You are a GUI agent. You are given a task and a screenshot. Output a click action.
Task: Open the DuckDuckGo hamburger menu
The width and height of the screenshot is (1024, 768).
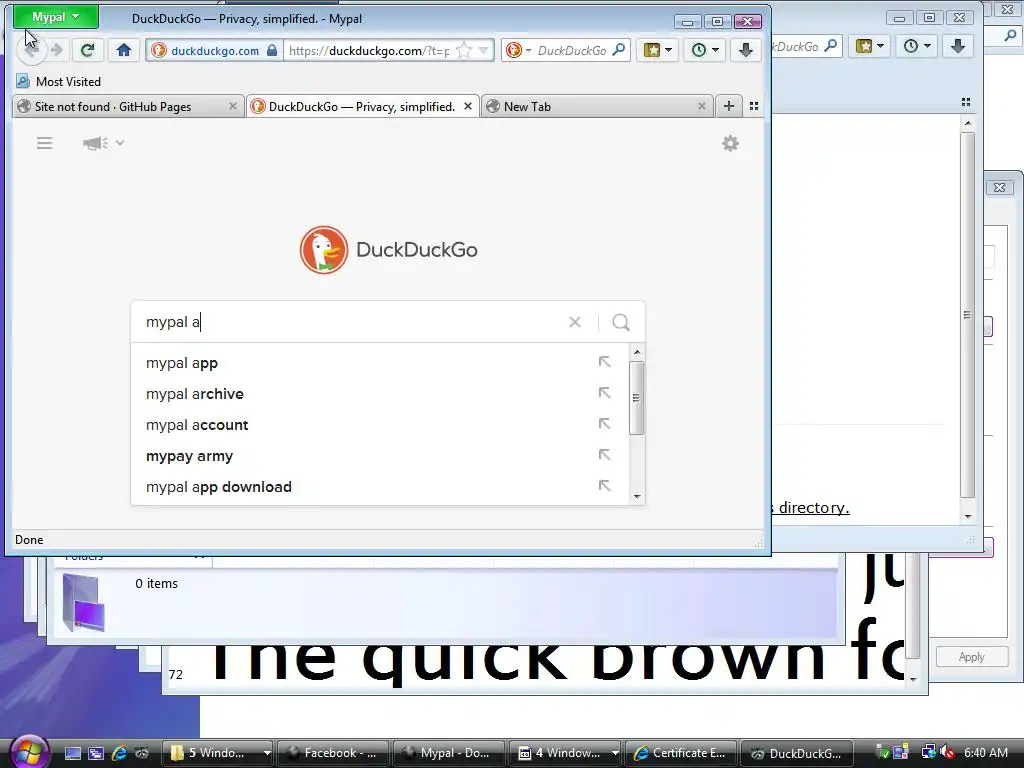(44, 143)
